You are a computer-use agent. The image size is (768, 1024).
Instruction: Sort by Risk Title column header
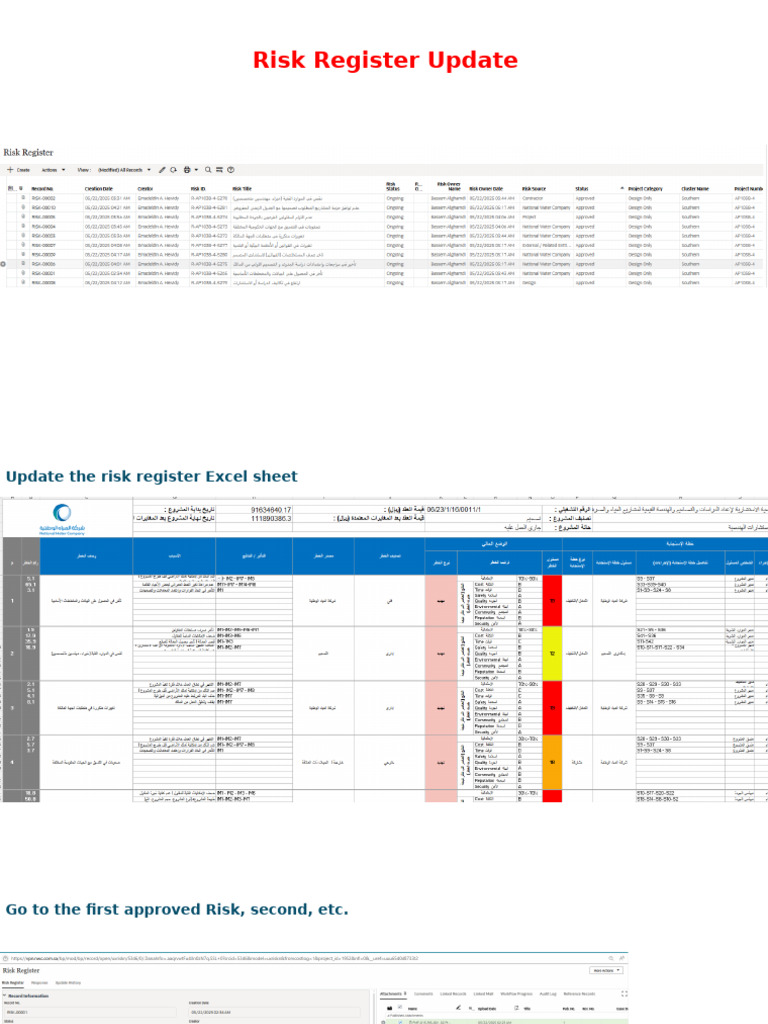242,189
